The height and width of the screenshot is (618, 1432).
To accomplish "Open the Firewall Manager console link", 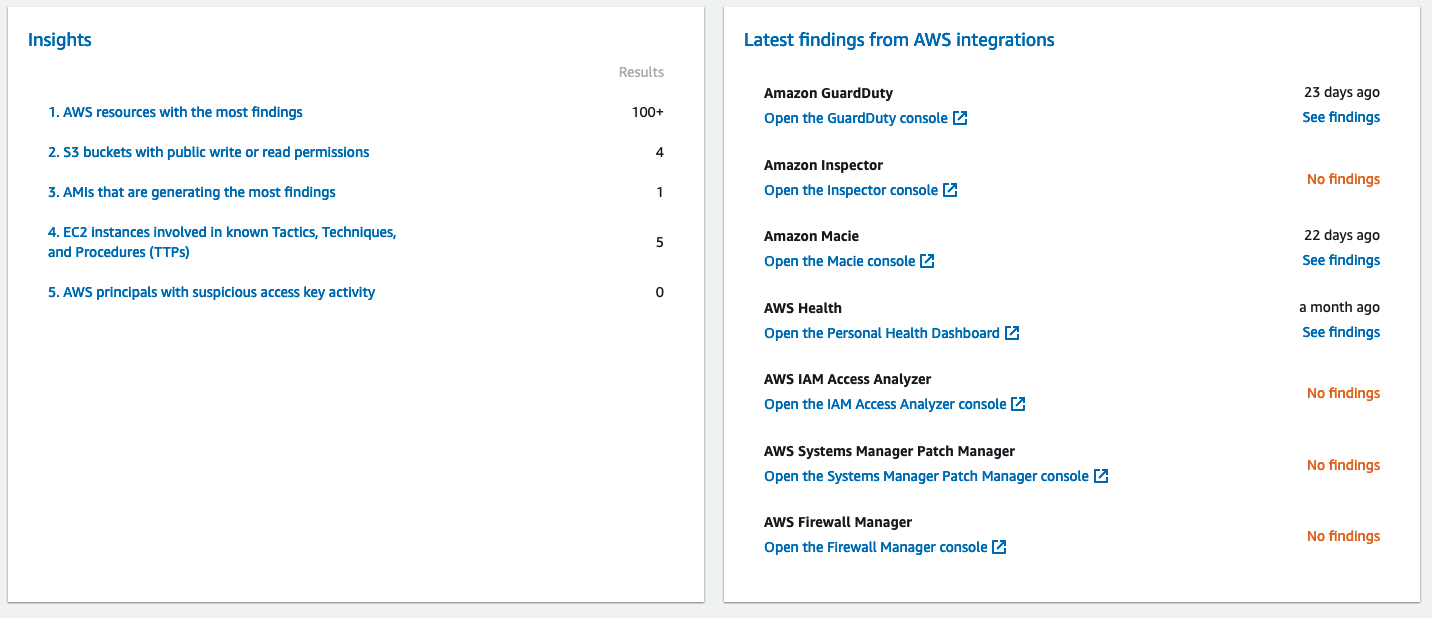I will (x=876, y=547).
